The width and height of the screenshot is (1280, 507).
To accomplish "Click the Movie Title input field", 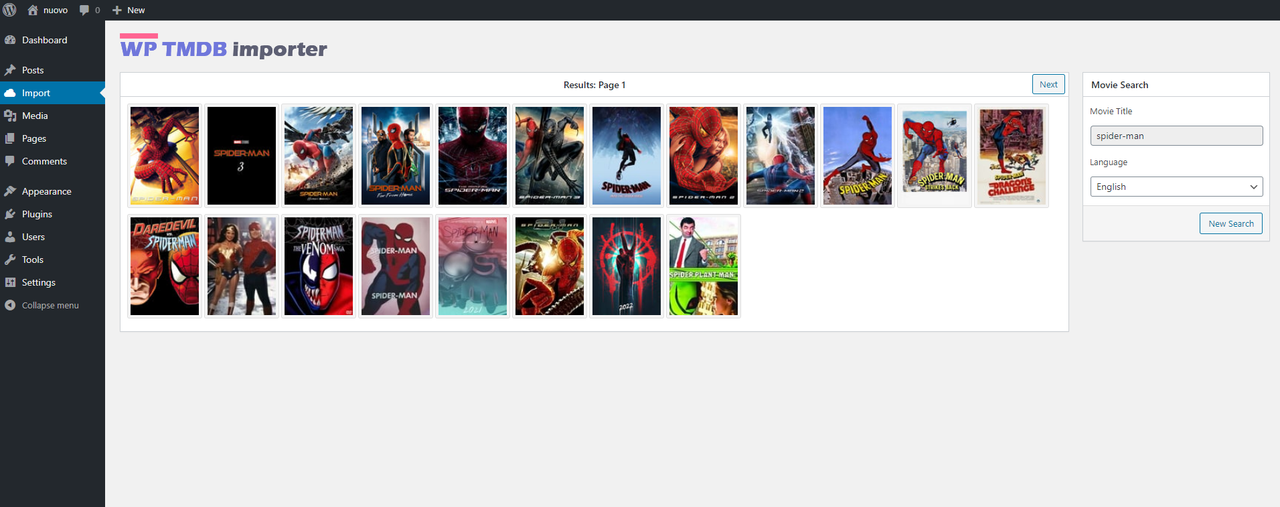I will pos(1175,135).
